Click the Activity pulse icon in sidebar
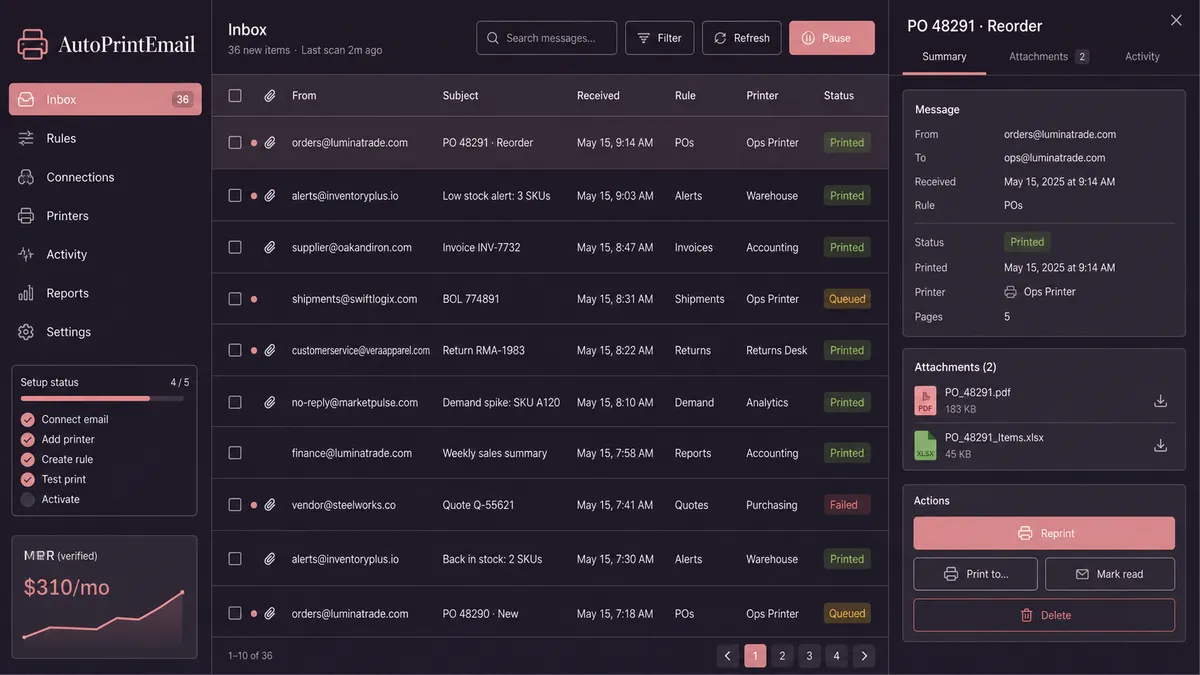1200x675 pixels. click(26, 254)
